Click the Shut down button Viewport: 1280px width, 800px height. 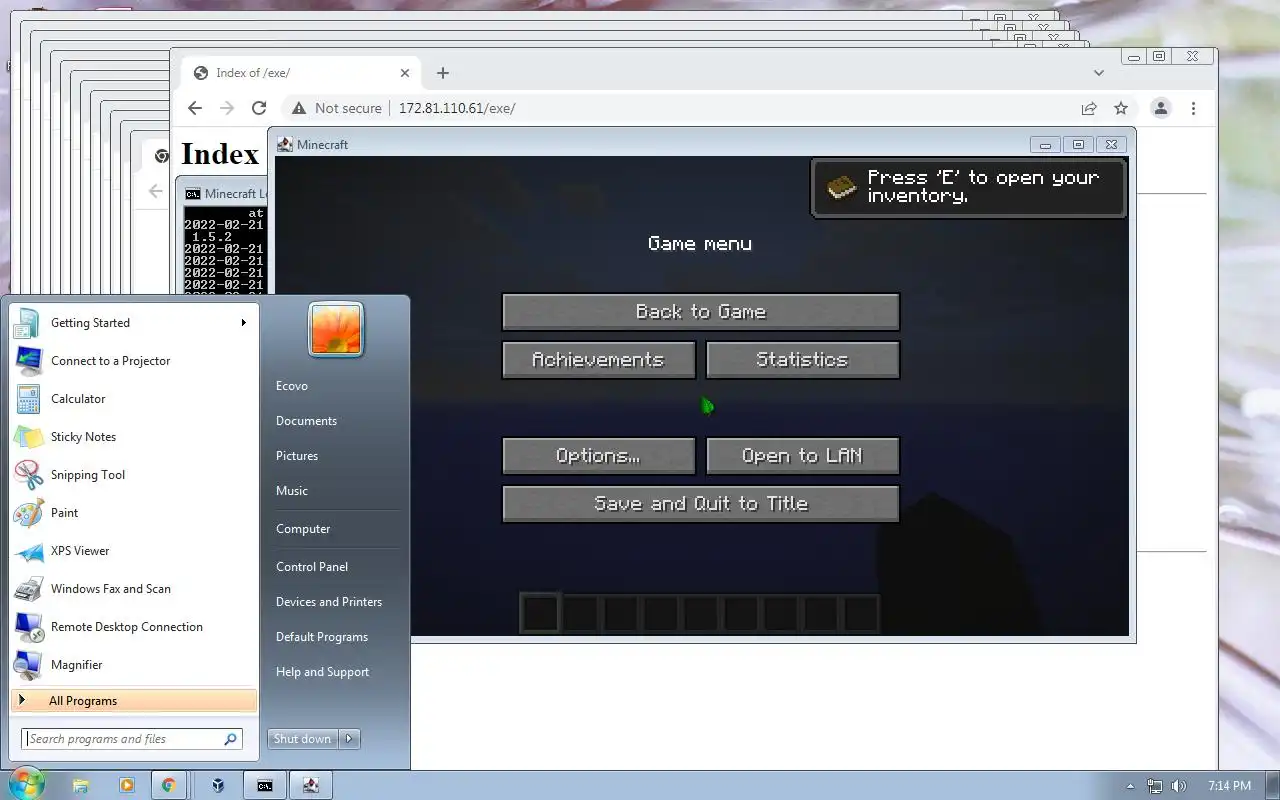[303, 739]
